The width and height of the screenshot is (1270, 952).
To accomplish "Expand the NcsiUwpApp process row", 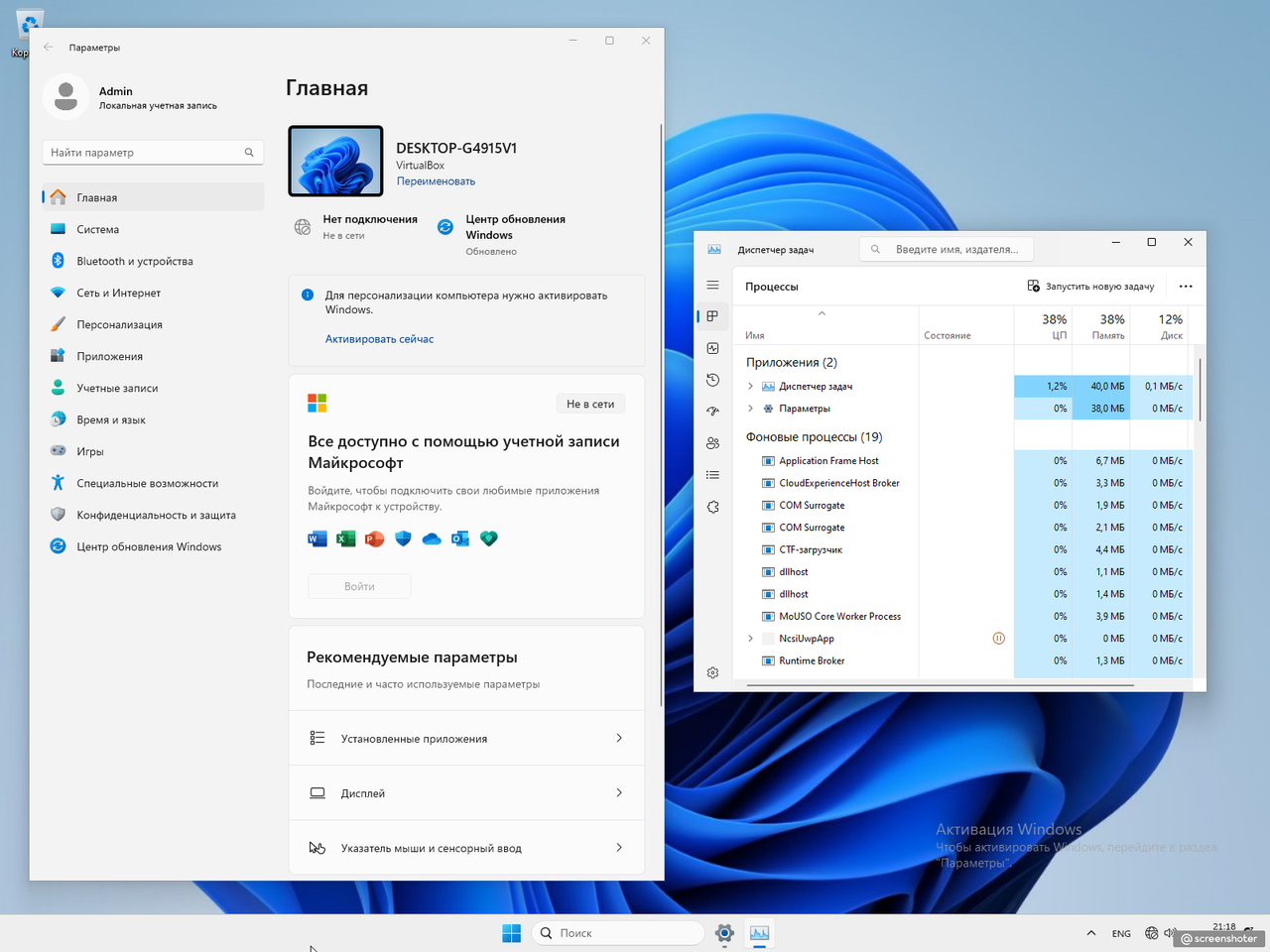I will coord(750,639).
